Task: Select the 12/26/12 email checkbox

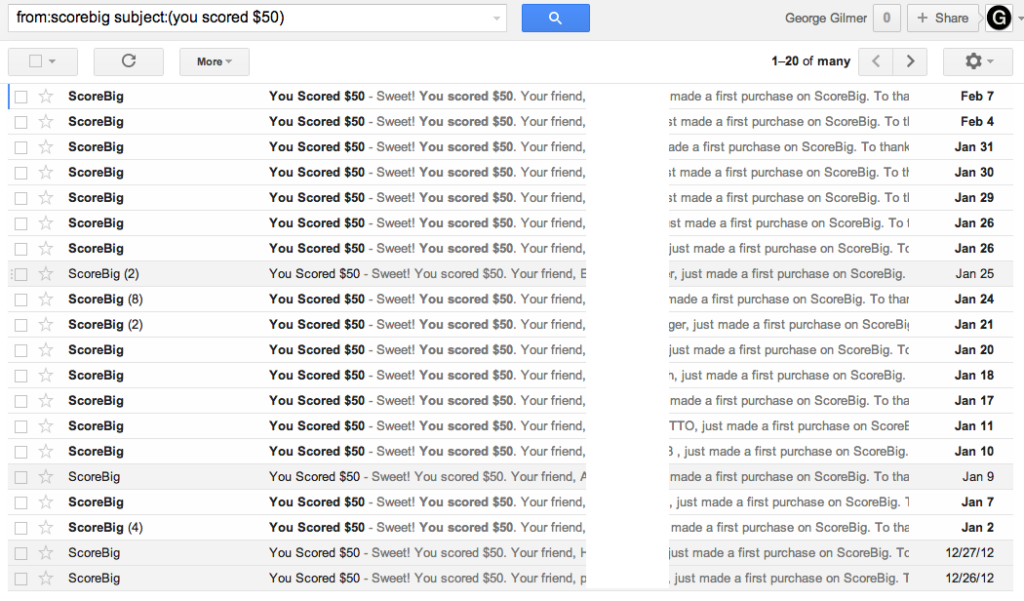Action: point(21,579)
